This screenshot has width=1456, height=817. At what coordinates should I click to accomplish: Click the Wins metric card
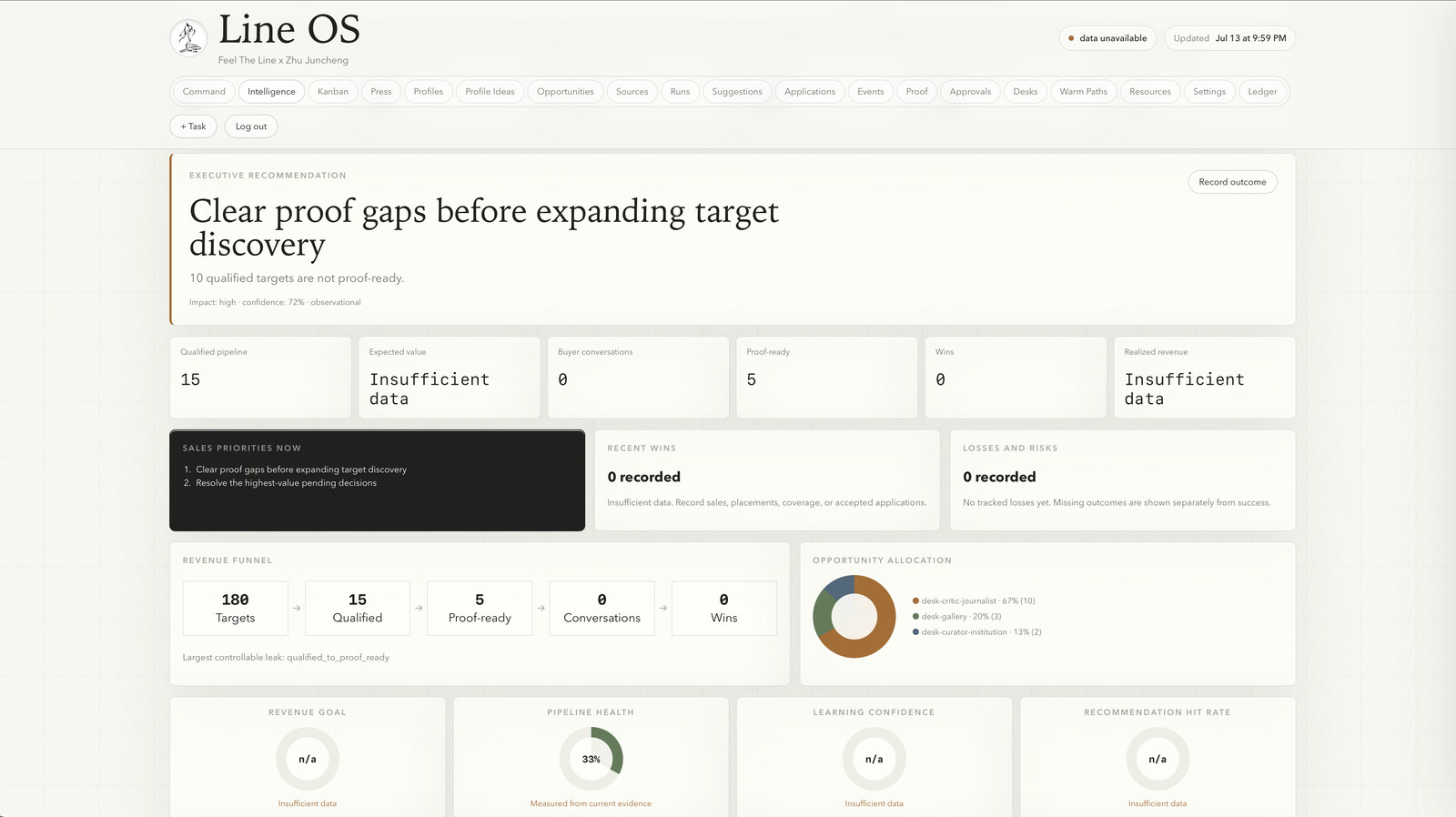1016,378
